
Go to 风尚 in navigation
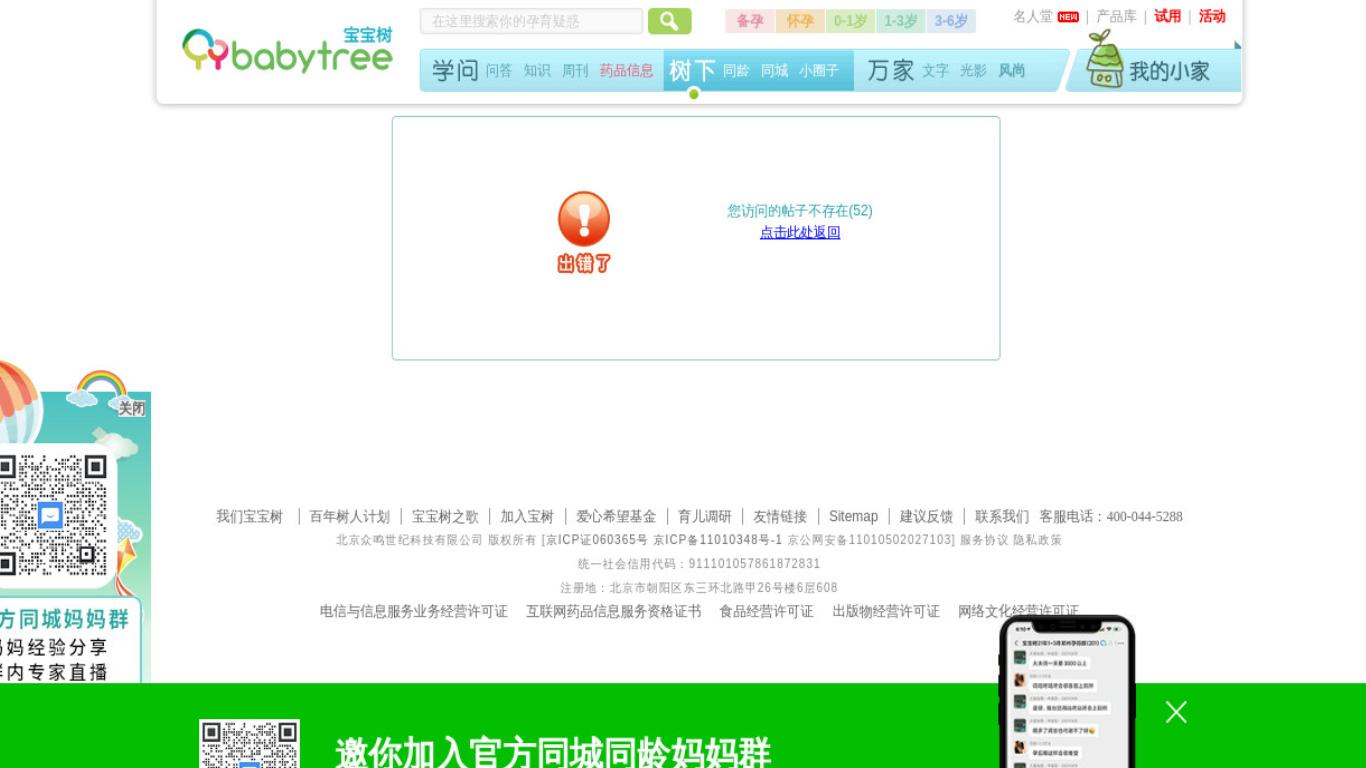[x=1012, y=71]
